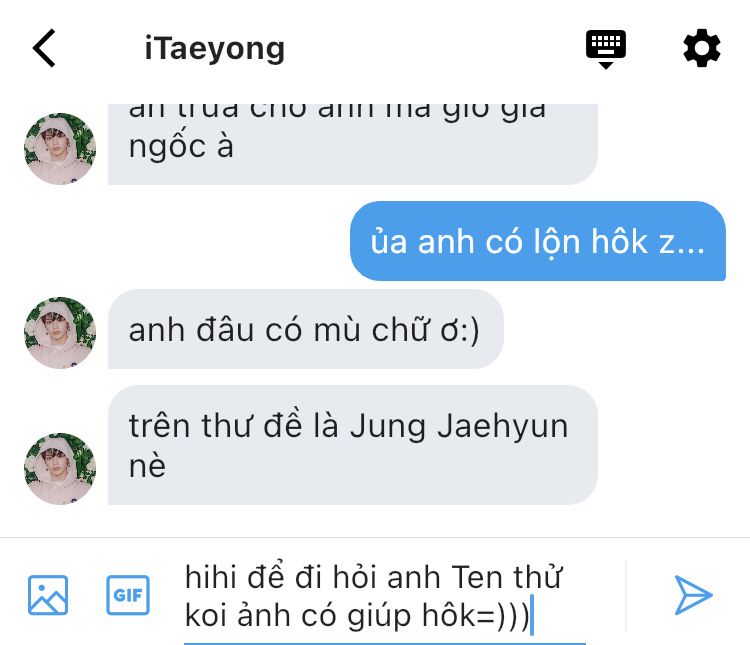Send the message with paper plane
The width and height of the screenshot is (750, 645).
coord(693,595)
